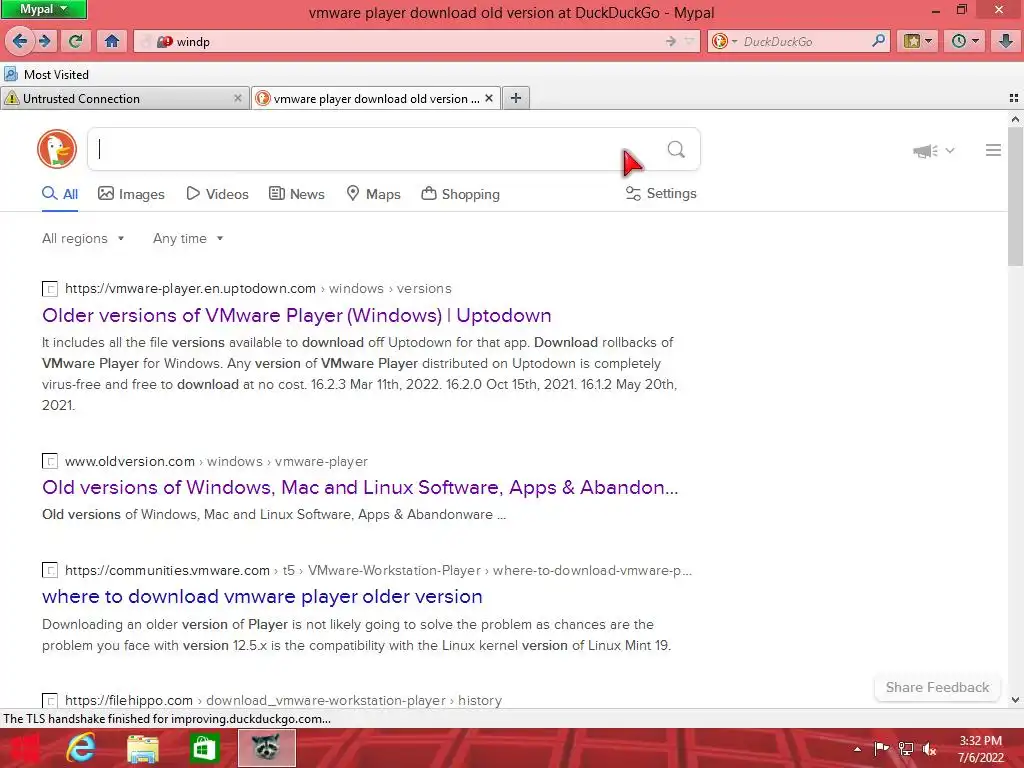
Task: Click the uptodown.com result favicon
Action: (50, 289)
